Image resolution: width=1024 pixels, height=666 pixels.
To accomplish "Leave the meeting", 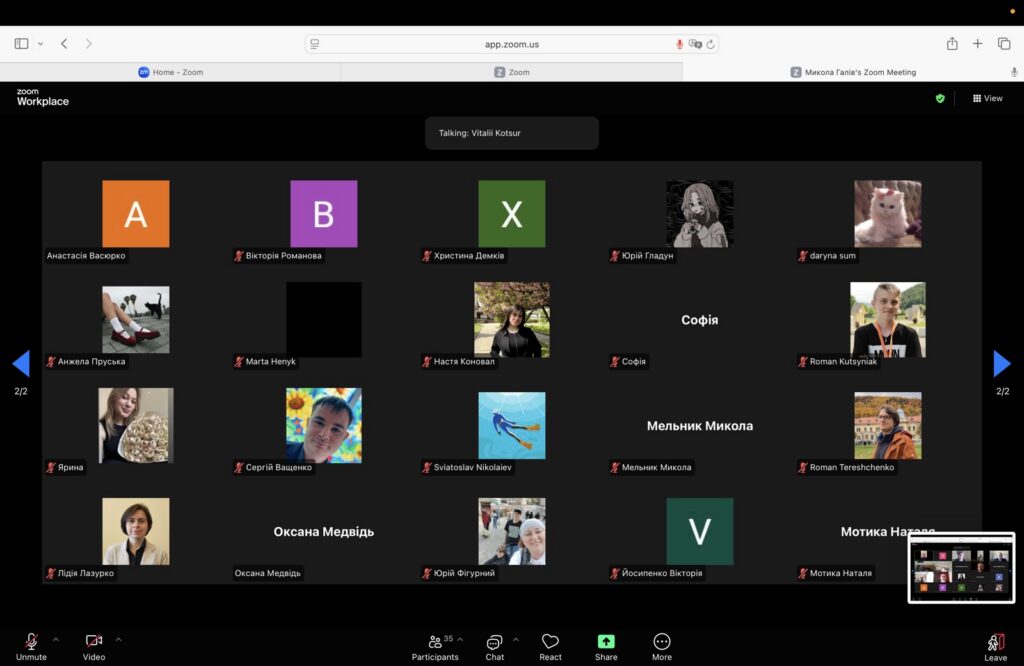I will pos(995,646).
